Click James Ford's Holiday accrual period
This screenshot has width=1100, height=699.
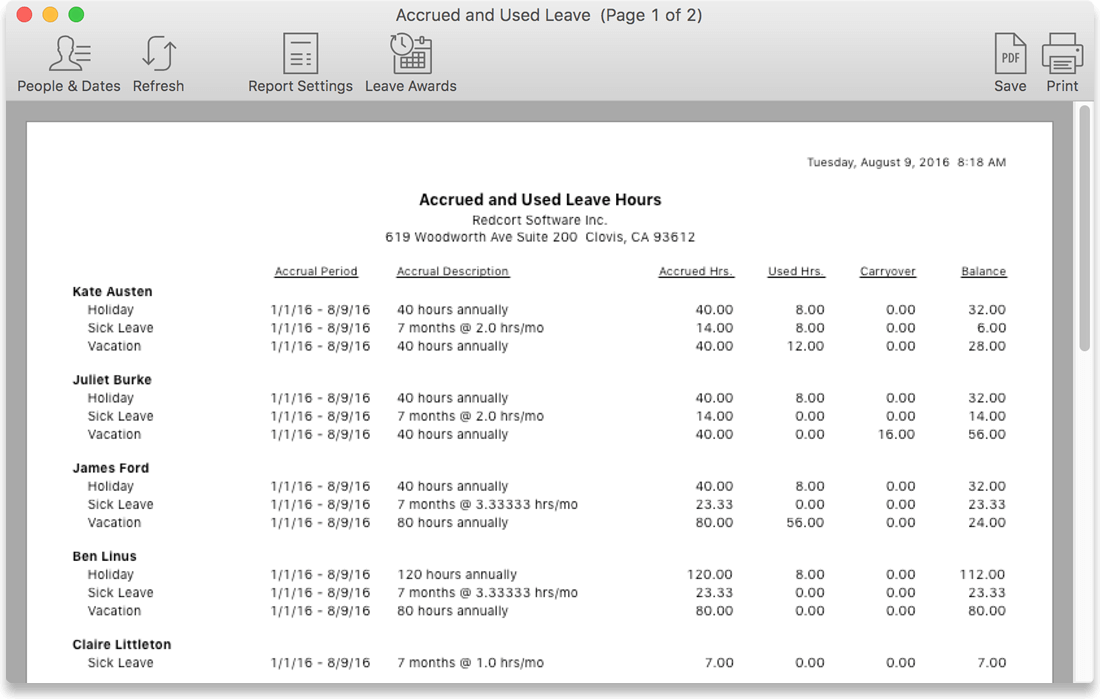coord(320,487)
